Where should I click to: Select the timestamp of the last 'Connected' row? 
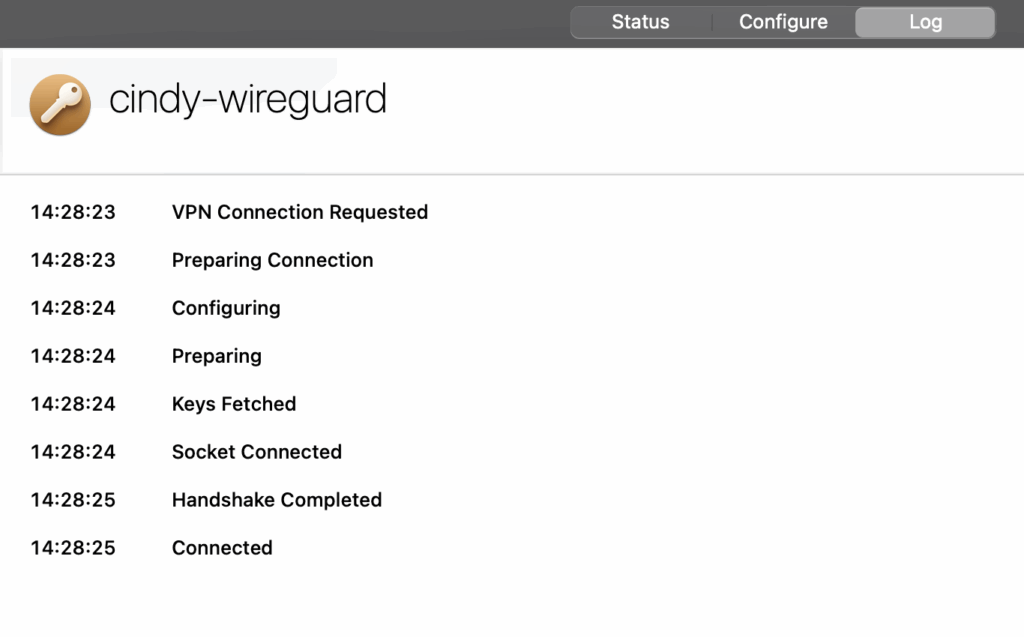(73, 548)
